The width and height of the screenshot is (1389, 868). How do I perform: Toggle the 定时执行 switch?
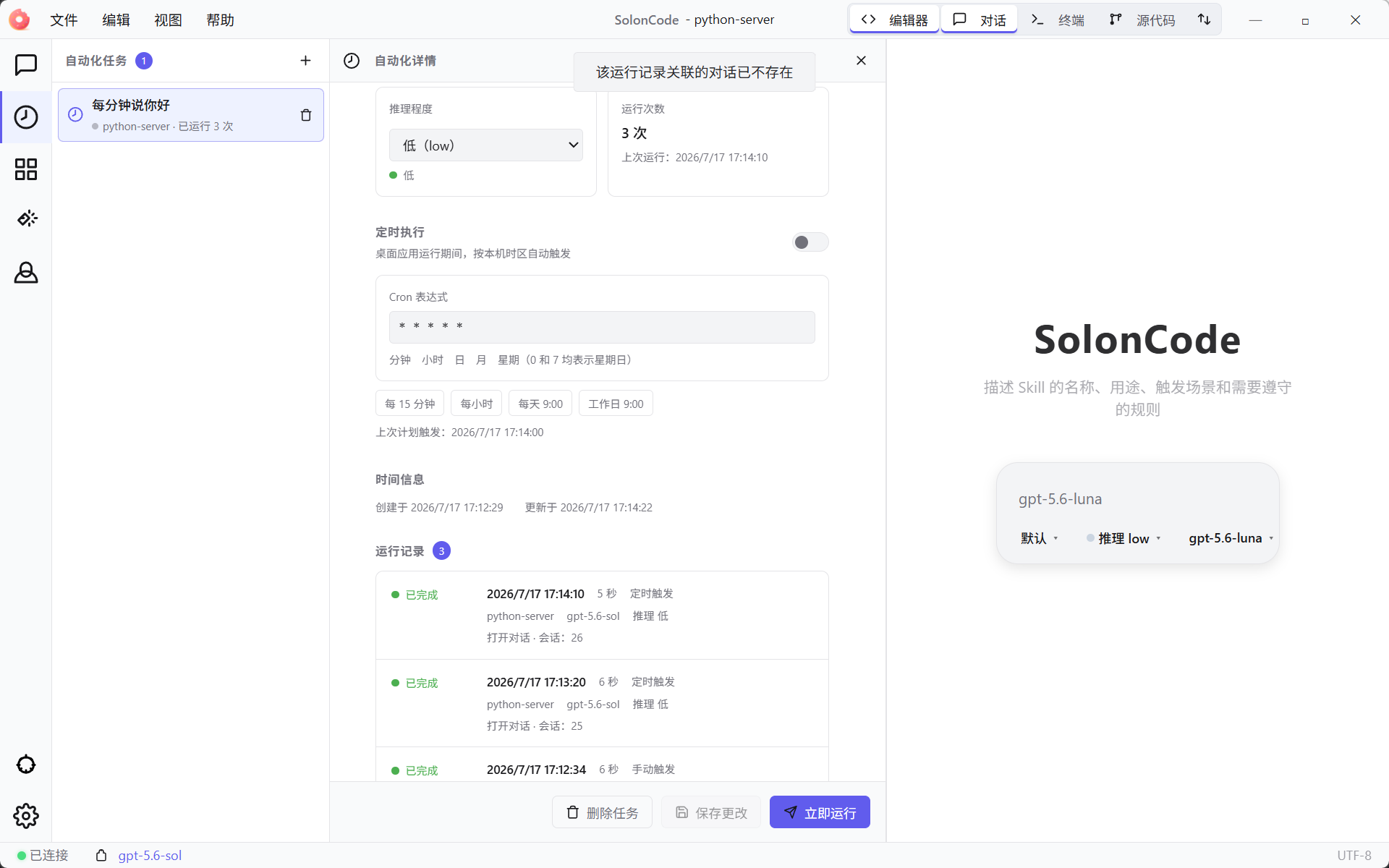tap(810, 242)
